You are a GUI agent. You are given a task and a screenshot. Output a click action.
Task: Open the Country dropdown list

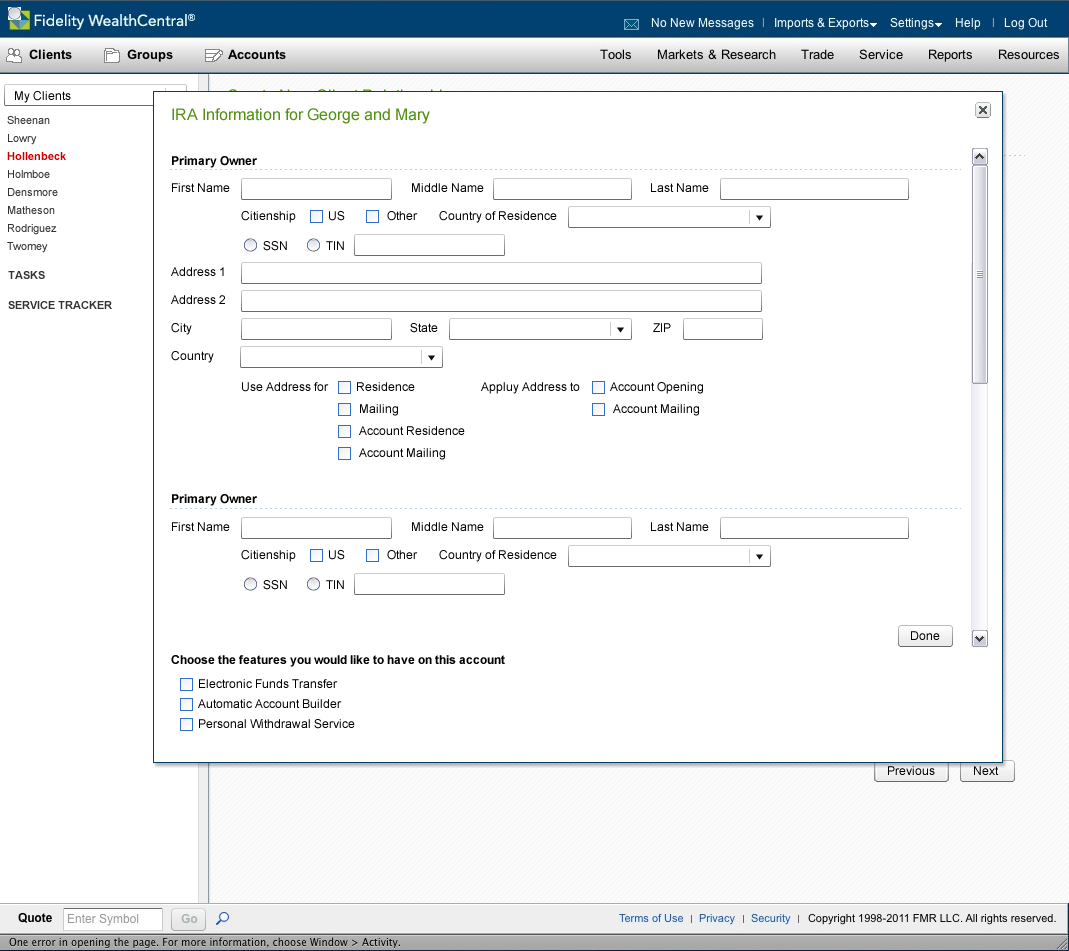point(431,357)
